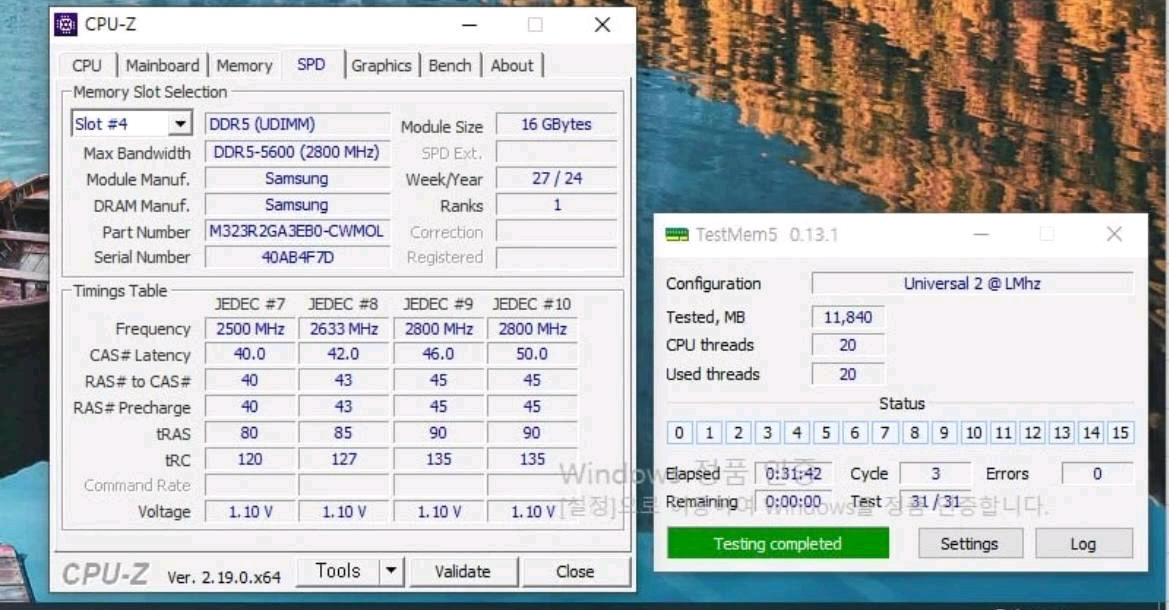Image resolution: width=1169 pixels, height=610 pixels.
Task: Click status thread box 15 in TestMem5
Action: [x=1121, y=433]
